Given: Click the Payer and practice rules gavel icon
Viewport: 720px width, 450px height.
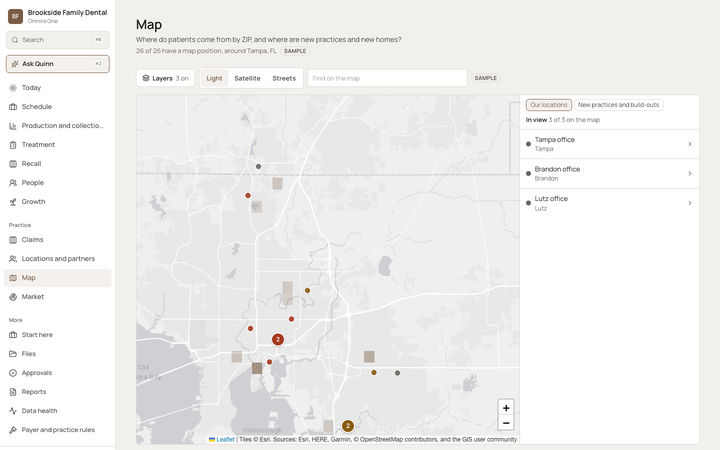Looking at the screenshot, I should pos(13,430).
